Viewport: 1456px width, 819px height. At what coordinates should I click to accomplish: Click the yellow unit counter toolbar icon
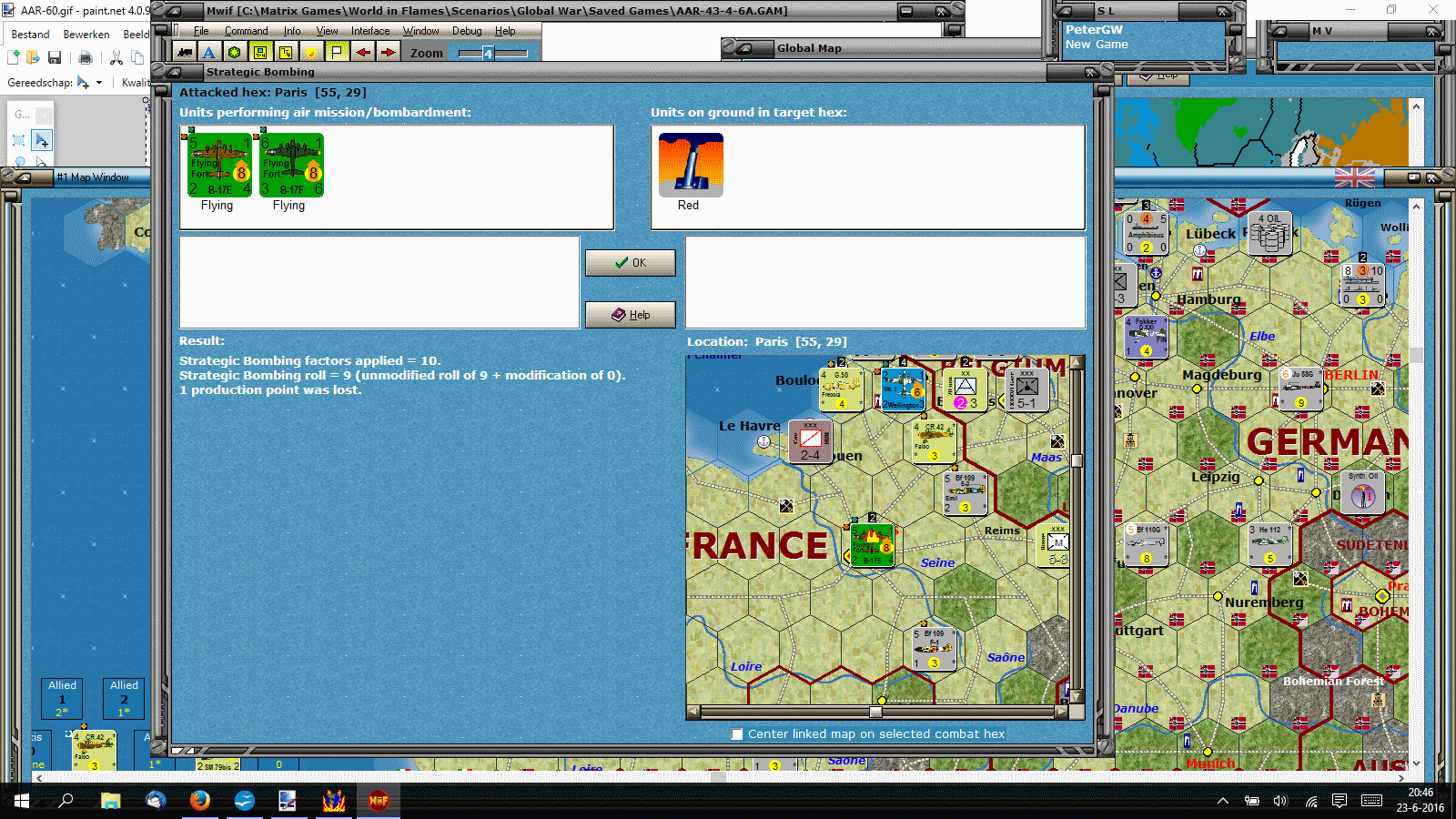coord(260,53)
